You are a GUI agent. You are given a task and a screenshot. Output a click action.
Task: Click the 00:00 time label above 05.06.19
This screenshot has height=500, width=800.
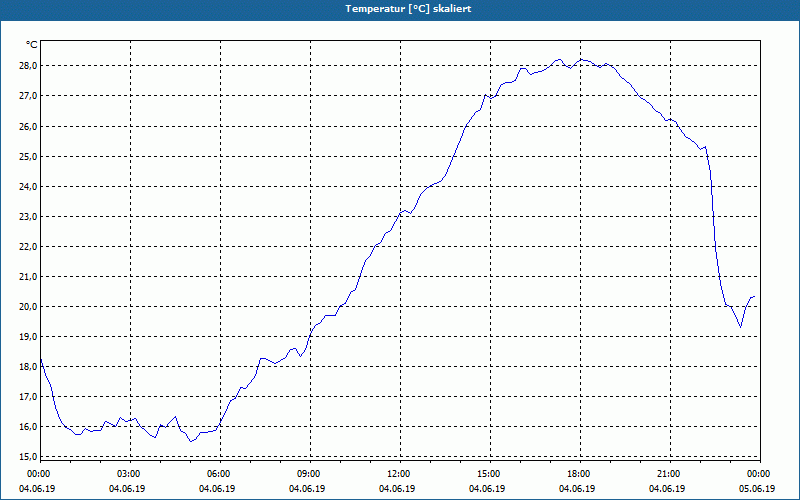click(x=760, y=474)
